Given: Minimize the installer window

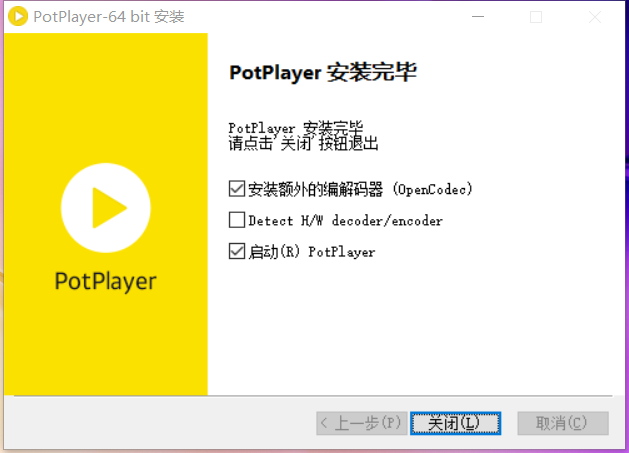Looking at the screenshot, I should pyautogui.click(x=478, y=17).
